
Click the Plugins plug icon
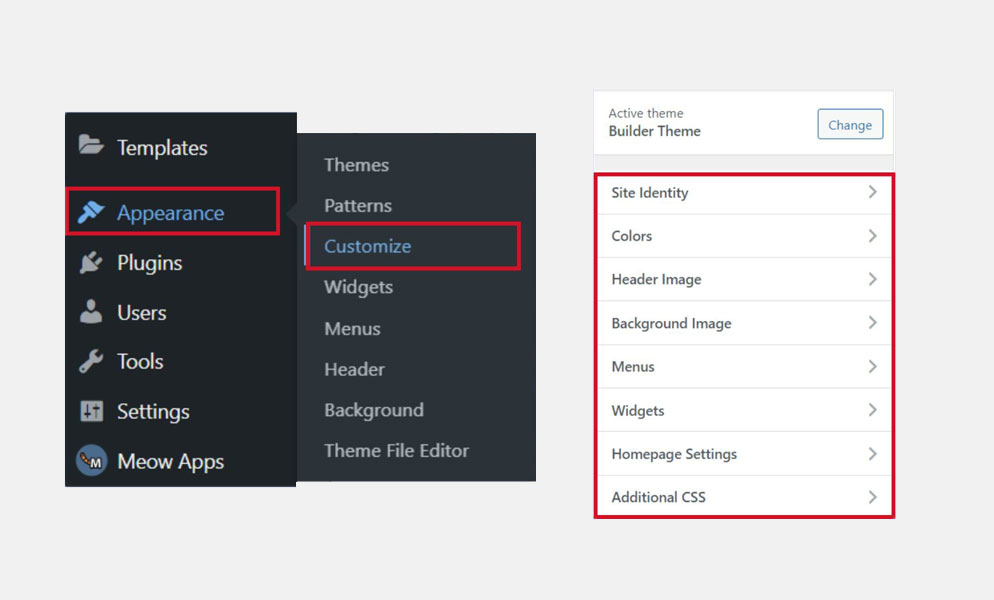click(x=91, y=262)
